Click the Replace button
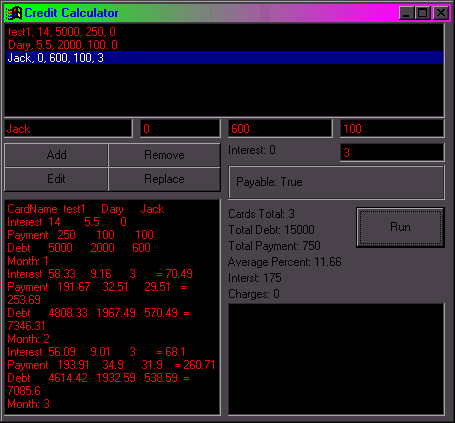The width and height of the screenshot is (455, 423). tap(164, 179)
